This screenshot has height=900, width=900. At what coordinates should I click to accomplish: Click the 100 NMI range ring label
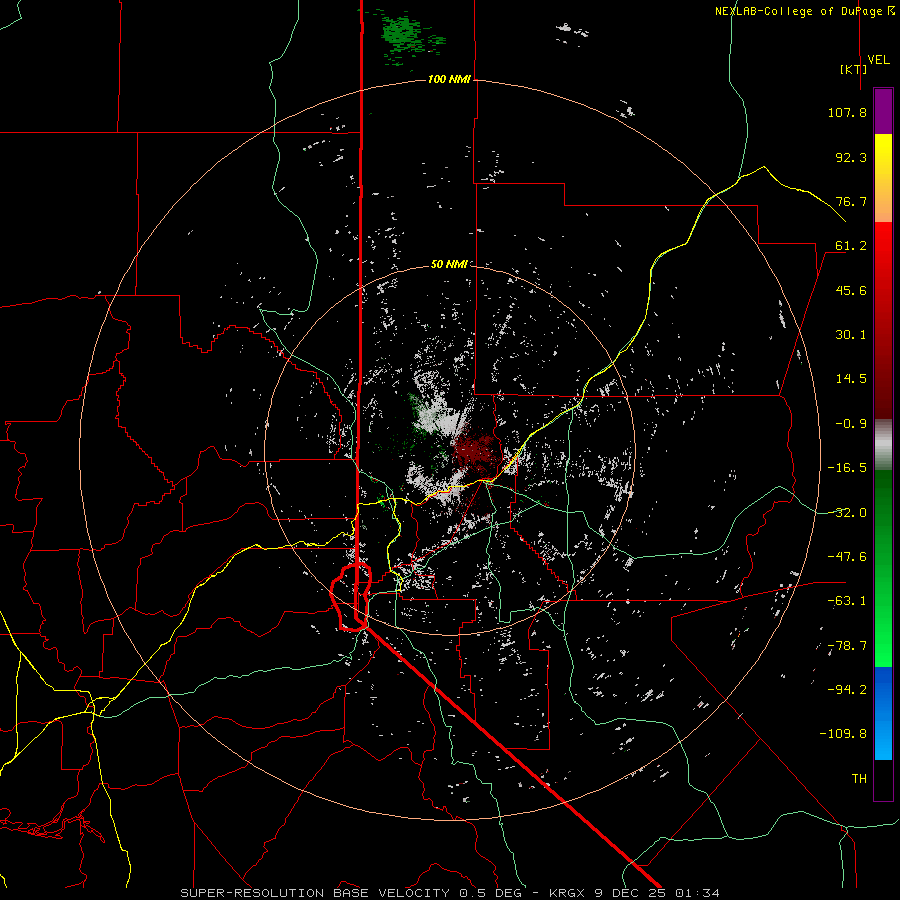pos(449,79)
